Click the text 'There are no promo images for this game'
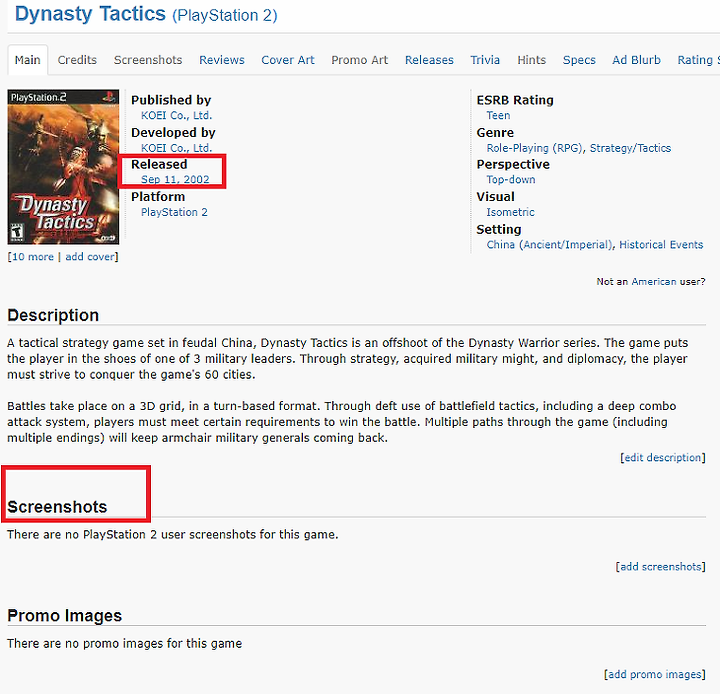This screenshot has width=720, height=694. (x=124, y=643)
